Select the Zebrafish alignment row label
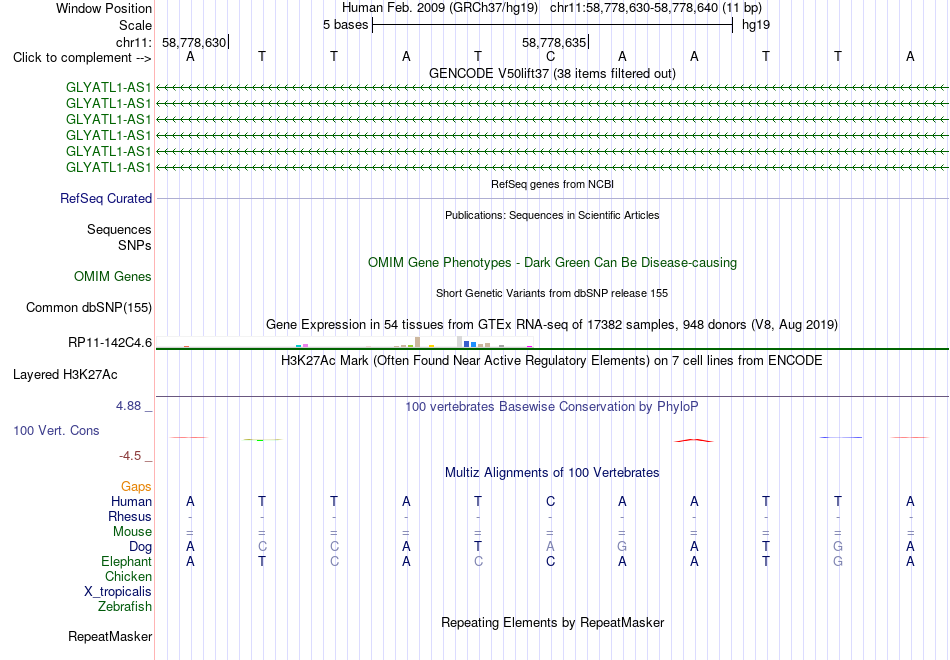This screenshot has height=660, width=950. (125, 606)
